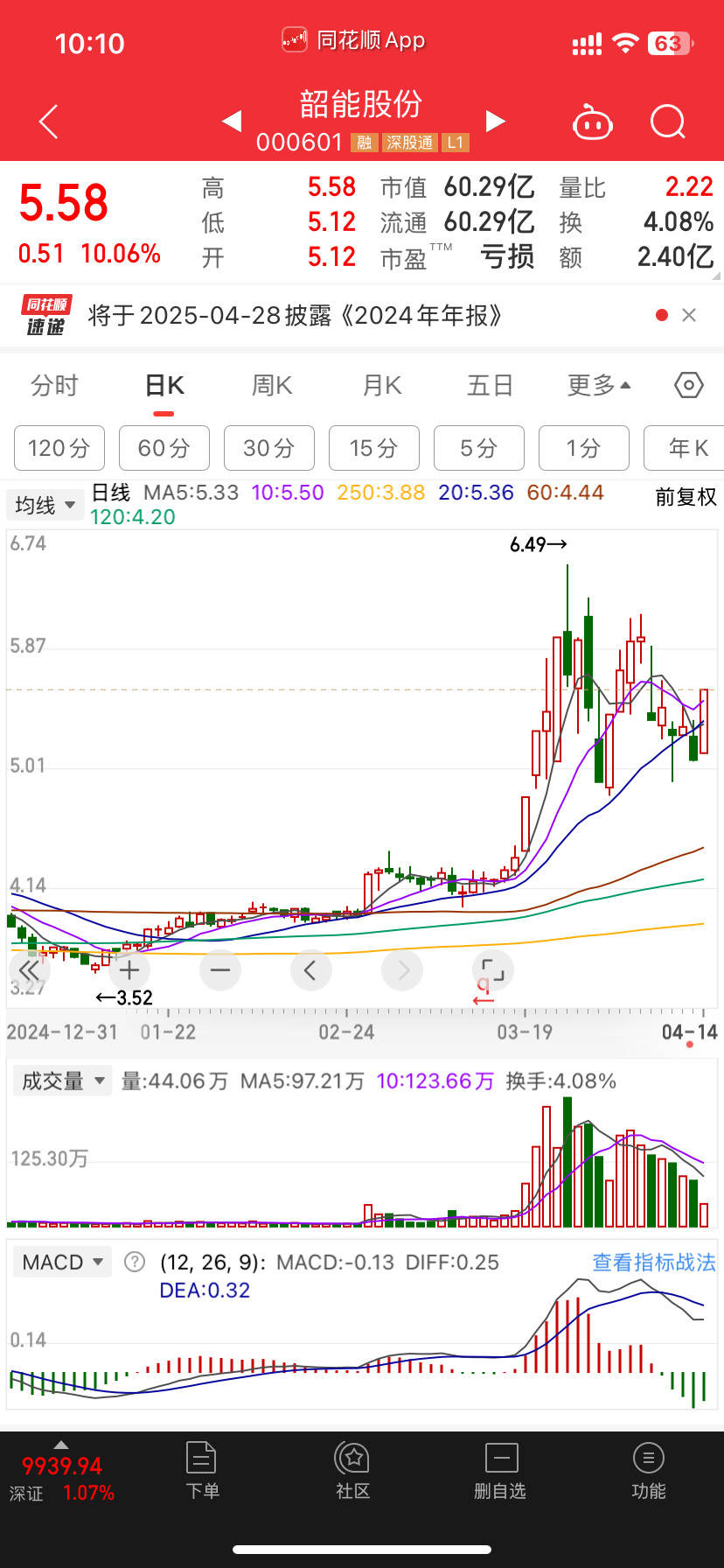
Task: Select 15分 period button
Action: coord(374,448)
